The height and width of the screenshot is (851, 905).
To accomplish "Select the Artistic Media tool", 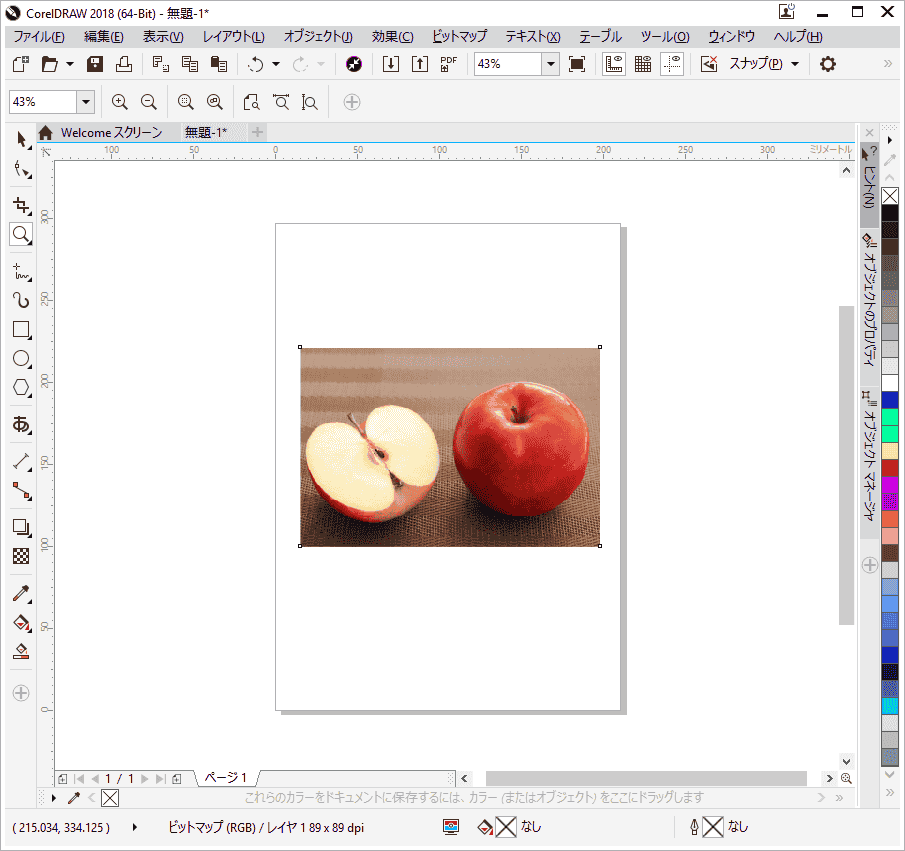I will tap(21, 300).
